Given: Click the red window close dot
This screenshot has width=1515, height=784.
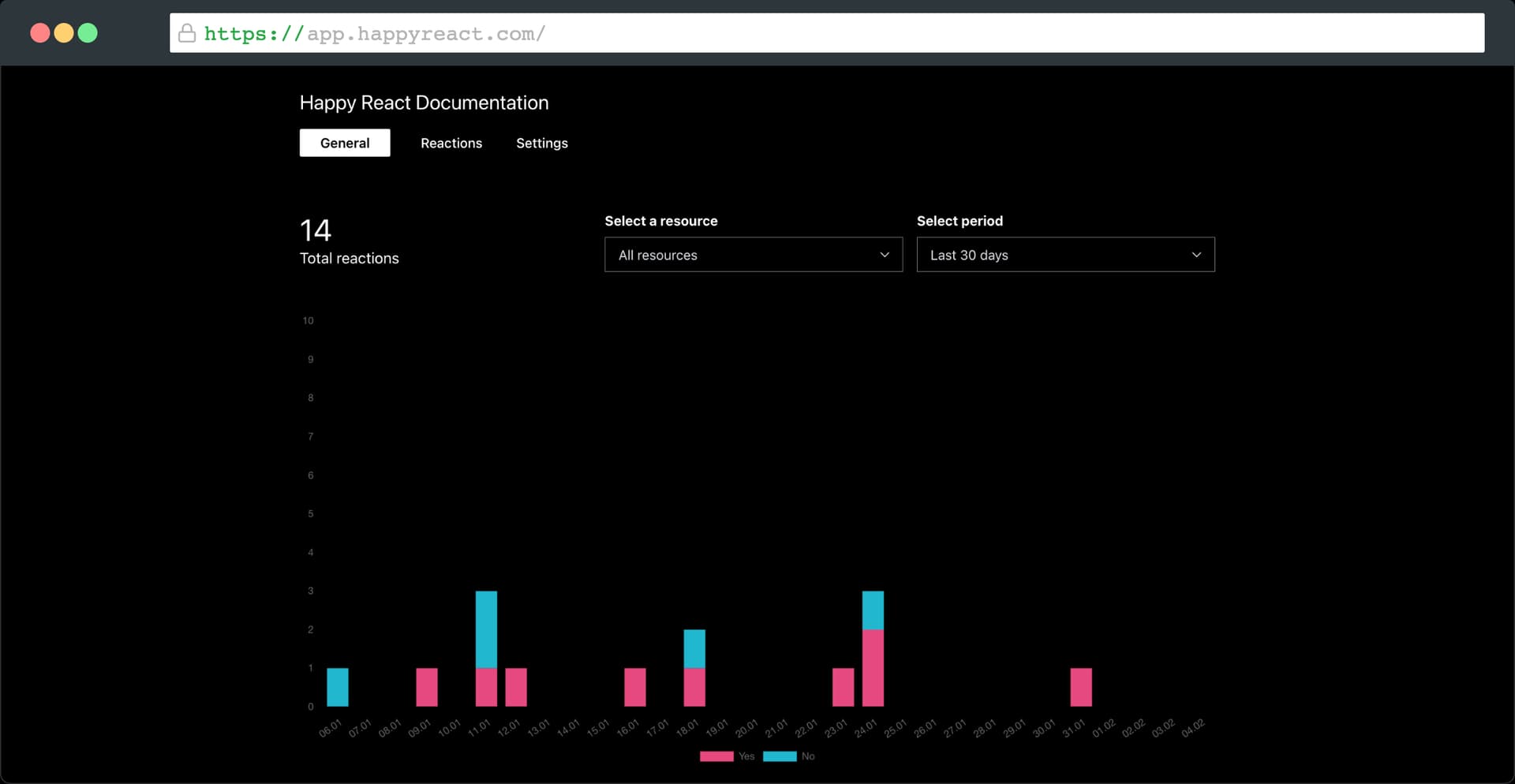Looking at the screenshot, I should [x=39, y=33].
